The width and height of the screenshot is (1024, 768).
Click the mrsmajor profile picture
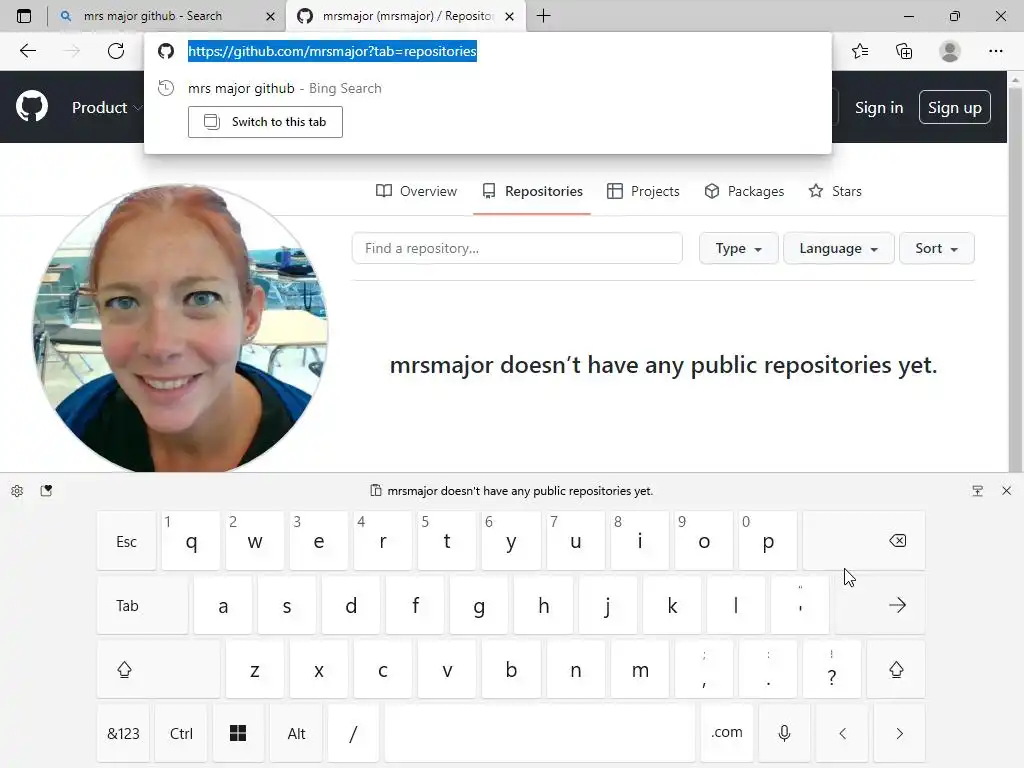tap(180, 328)
